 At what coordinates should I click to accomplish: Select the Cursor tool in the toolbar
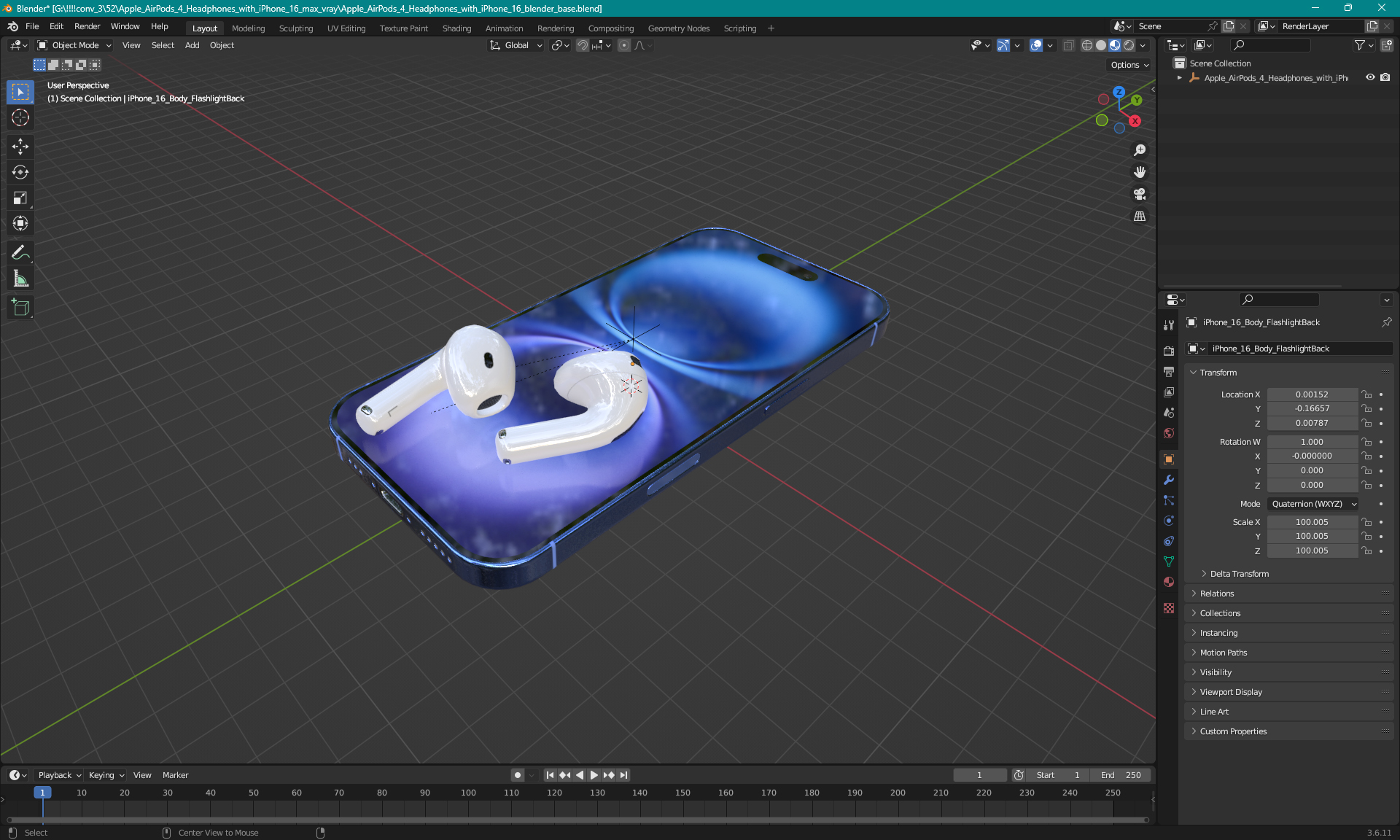20,117
